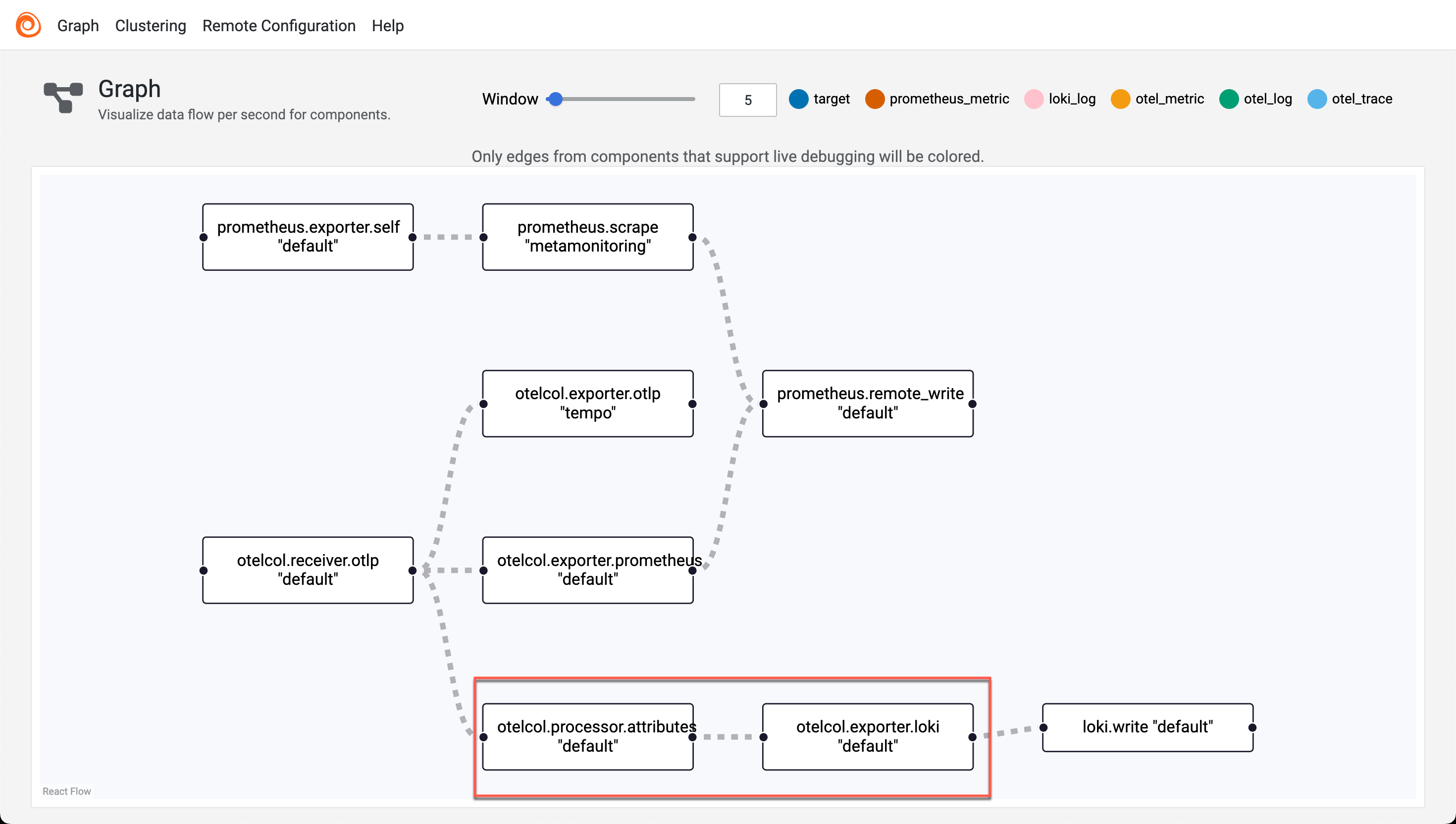Click output handle of loki.write node
The width and height of the screenshot is (1456, 824).
[x=1252, y=728]
